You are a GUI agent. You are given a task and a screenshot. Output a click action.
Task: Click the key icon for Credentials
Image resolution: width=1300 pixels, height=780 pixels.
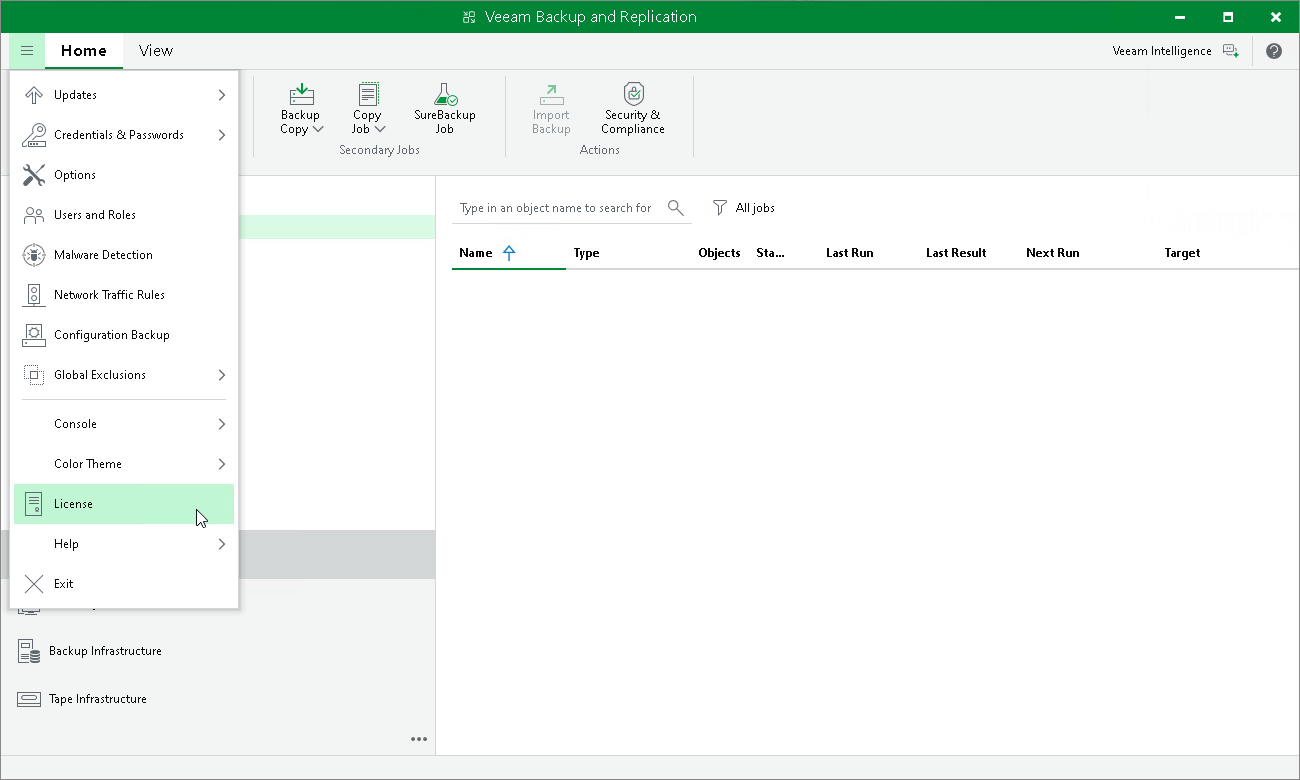(34, 135)
